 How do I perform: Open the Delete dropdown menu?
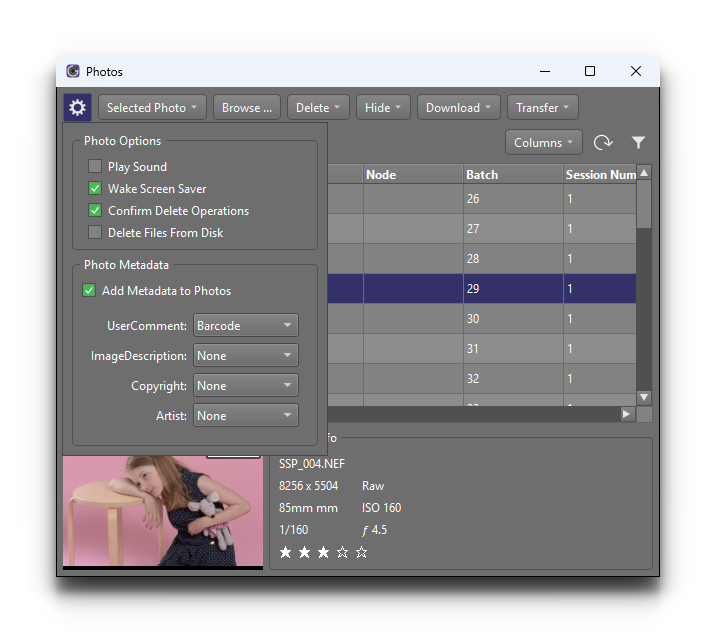tap(318, 108)
